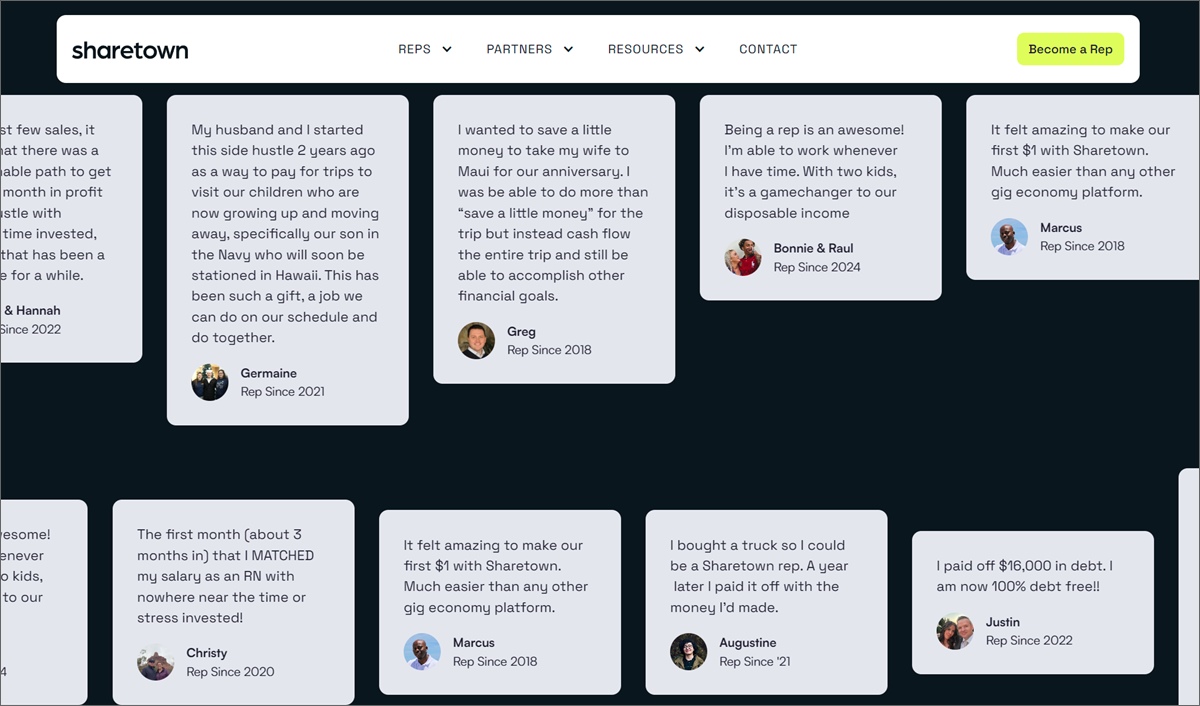Expand the Reps dropdown chevron

[x=447, y=49]
